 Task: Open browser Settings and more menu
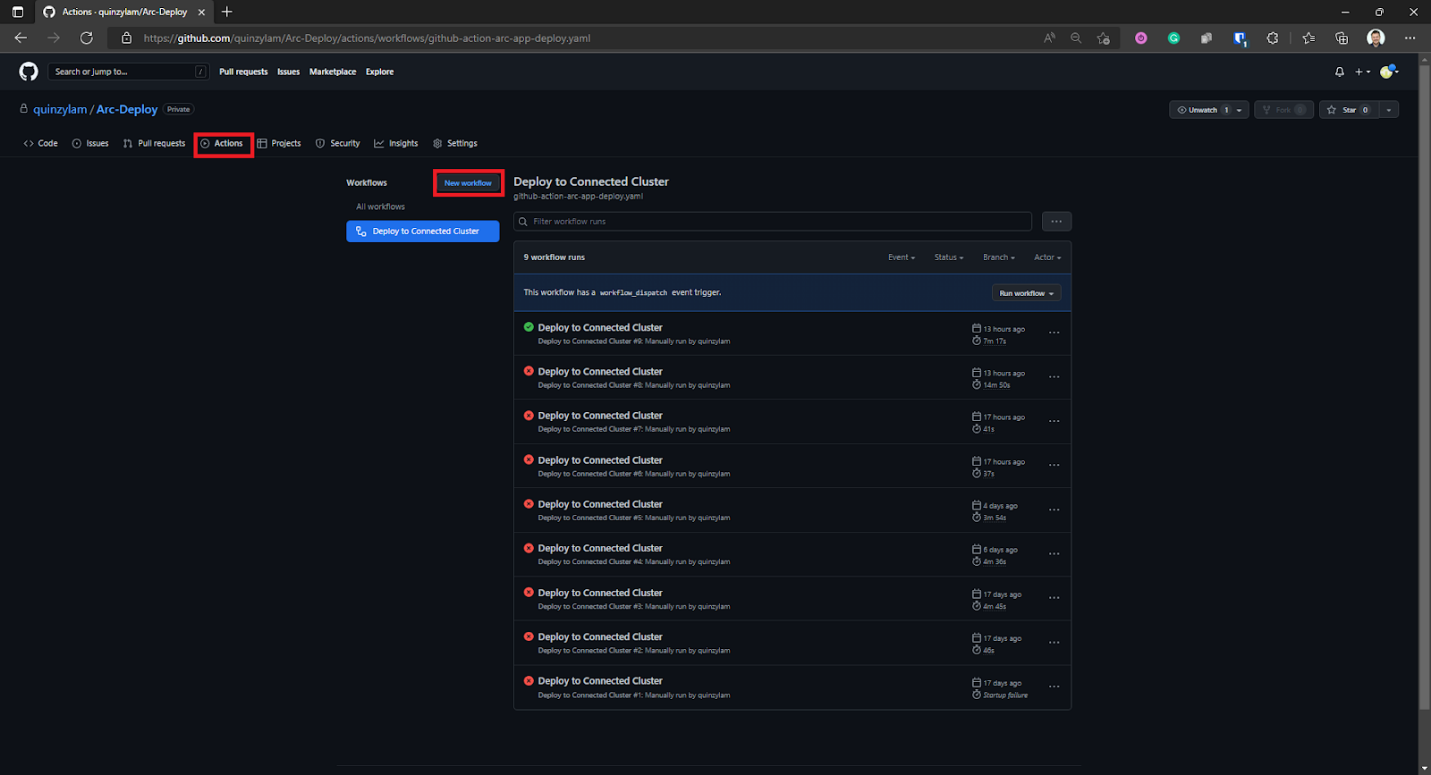pos(1410,38)
